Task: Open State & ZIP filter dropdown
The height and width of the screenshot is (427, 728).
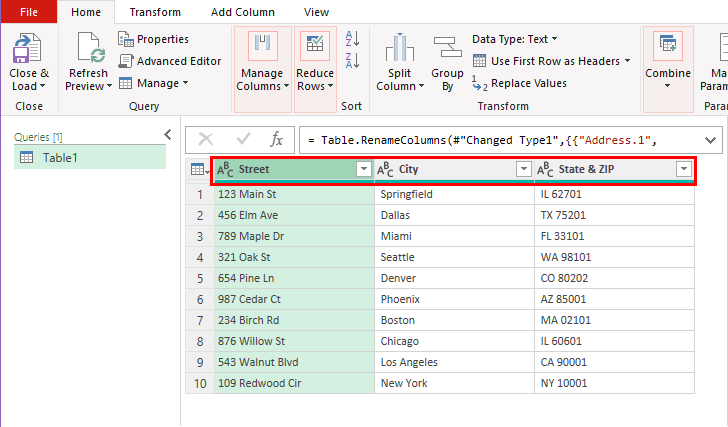Action: (x=684, y=169)
